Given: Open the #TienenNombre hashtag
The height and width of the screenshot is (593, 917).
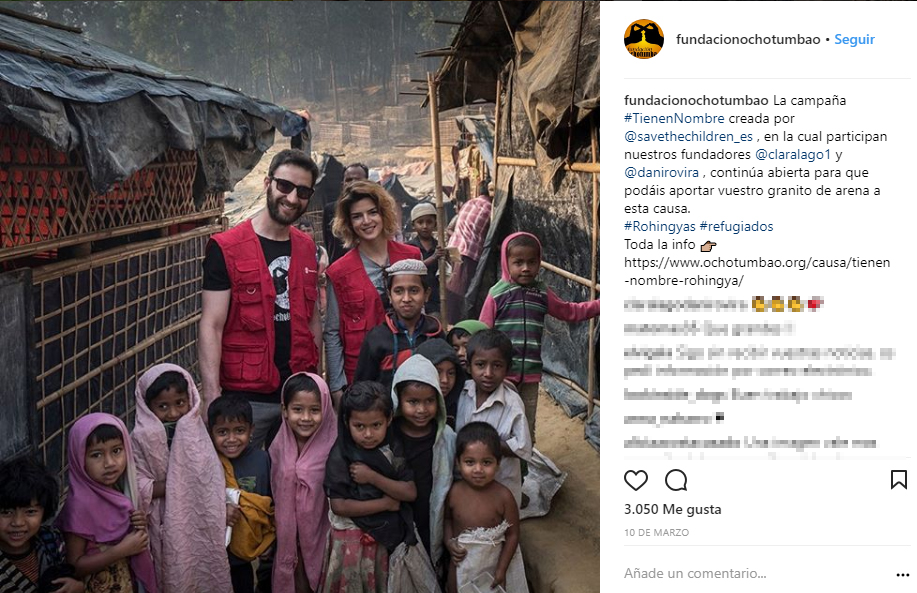Looking at the screenshot, I should tap(674, 118).
